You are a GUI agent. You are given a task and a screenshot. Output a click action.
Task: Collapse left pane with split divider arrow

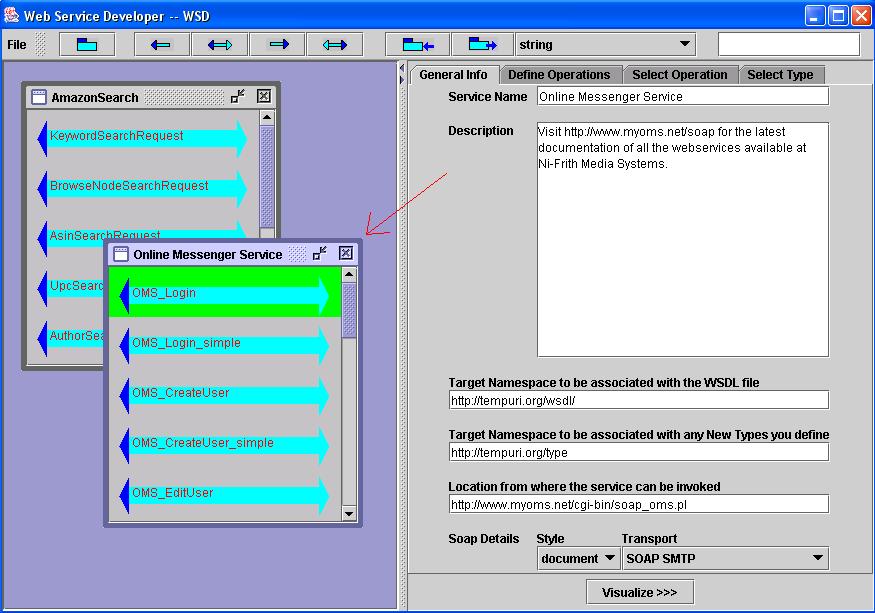click(402, 68)
